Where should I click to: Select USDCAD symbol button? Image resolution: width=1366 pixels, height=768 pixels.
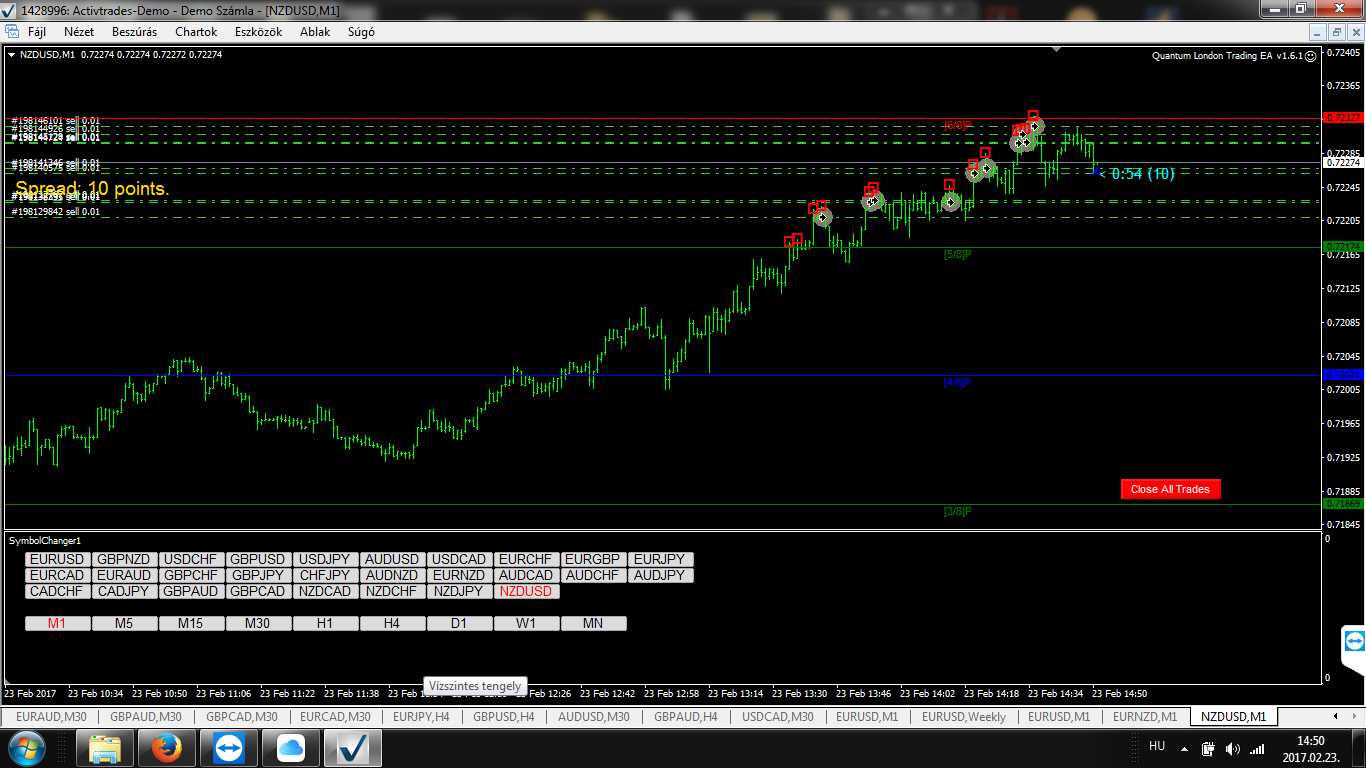pyautogui.click(x=460, y=560)
